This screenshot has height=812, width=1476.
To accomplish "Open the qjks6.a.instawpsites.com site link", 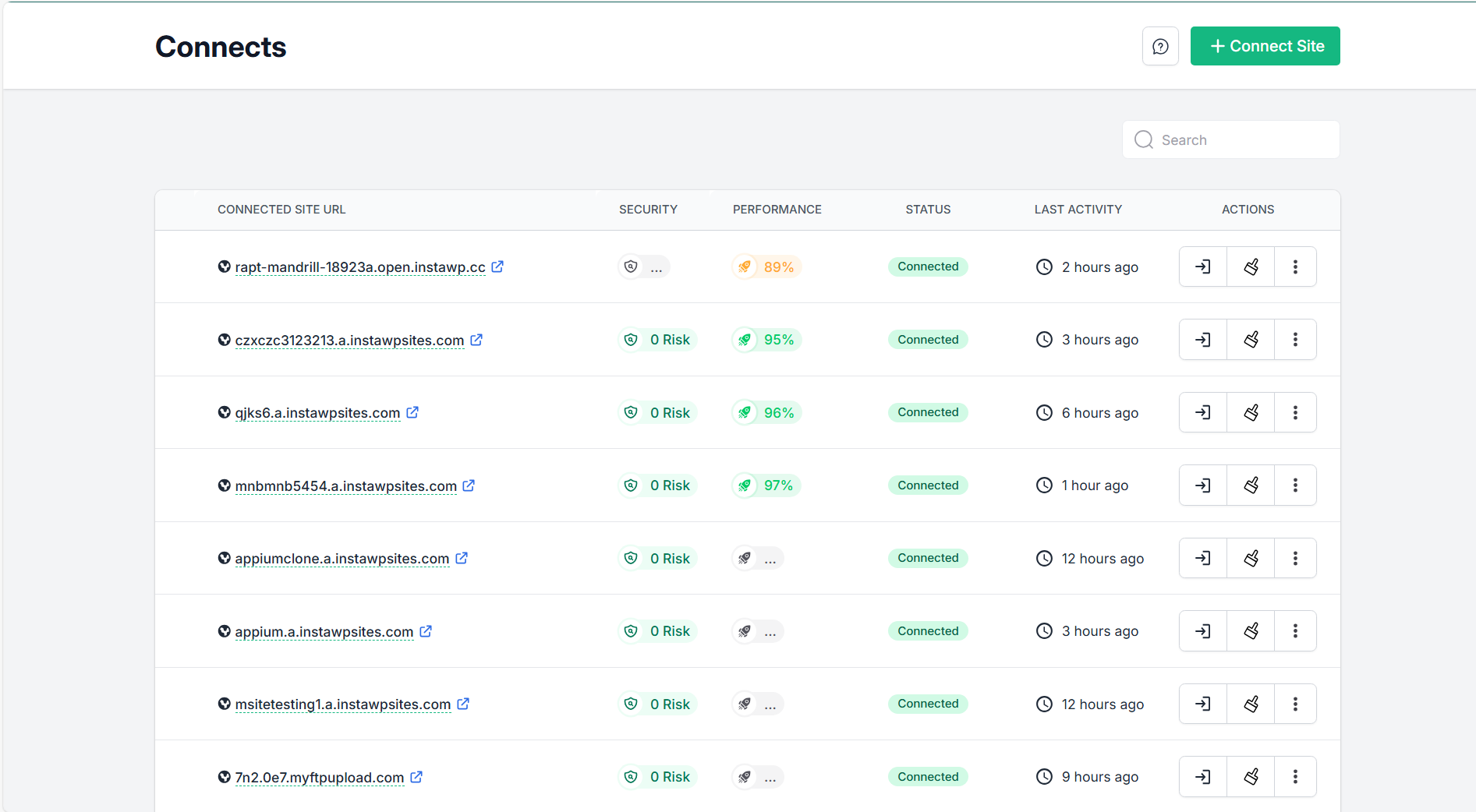I will click(x=317, y=413).
